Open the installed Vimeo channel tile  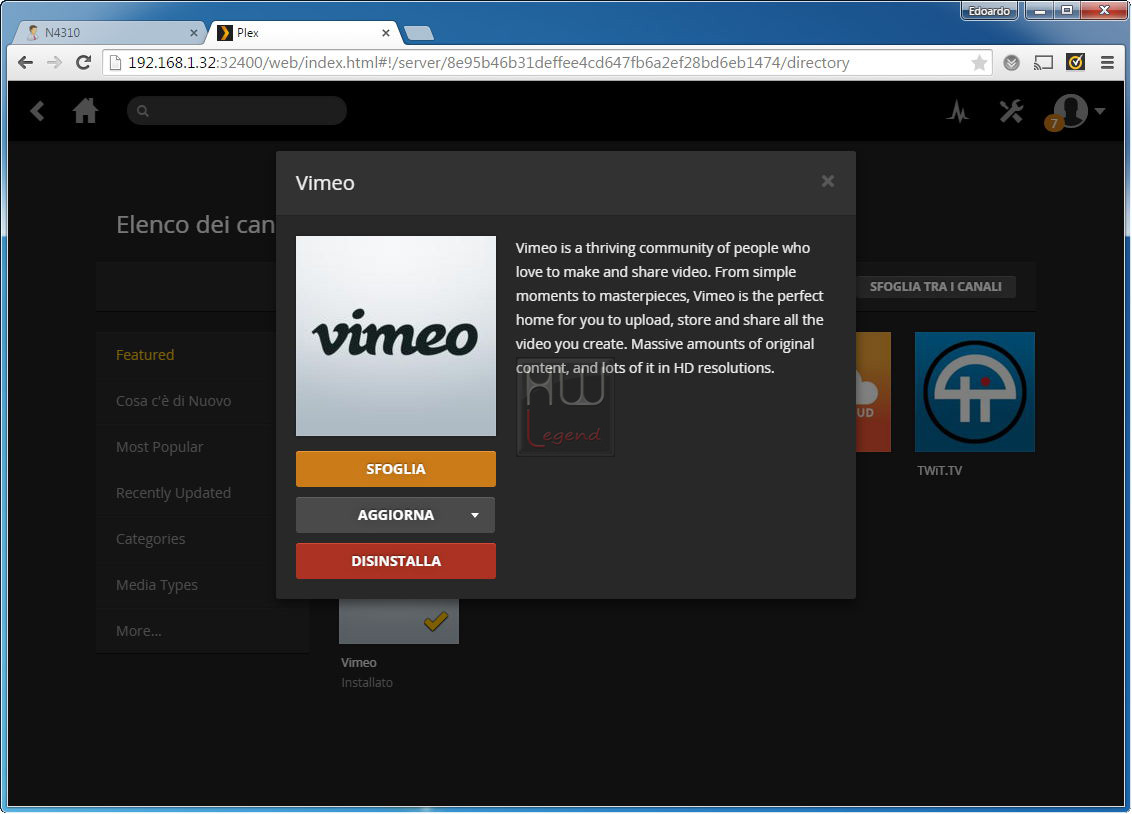tap(399, 621)
